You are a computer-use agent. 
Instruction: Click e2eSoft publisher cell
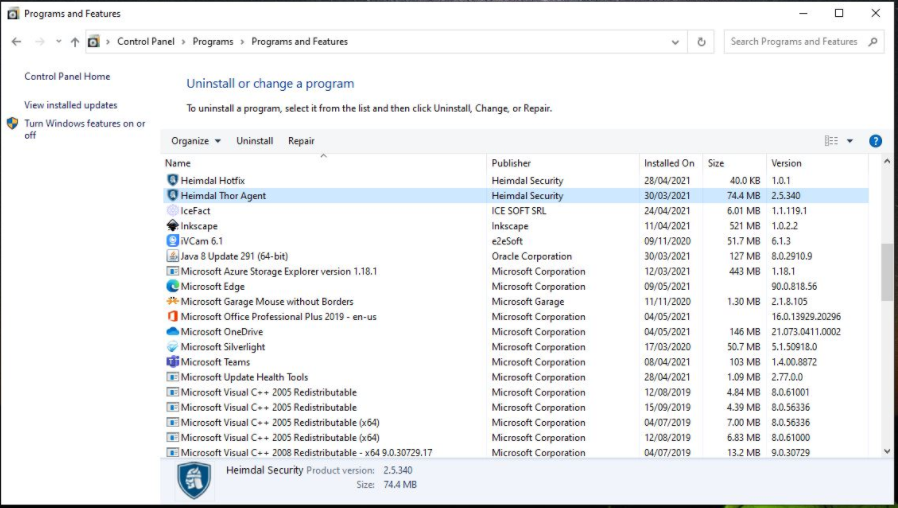pos(507,241)
